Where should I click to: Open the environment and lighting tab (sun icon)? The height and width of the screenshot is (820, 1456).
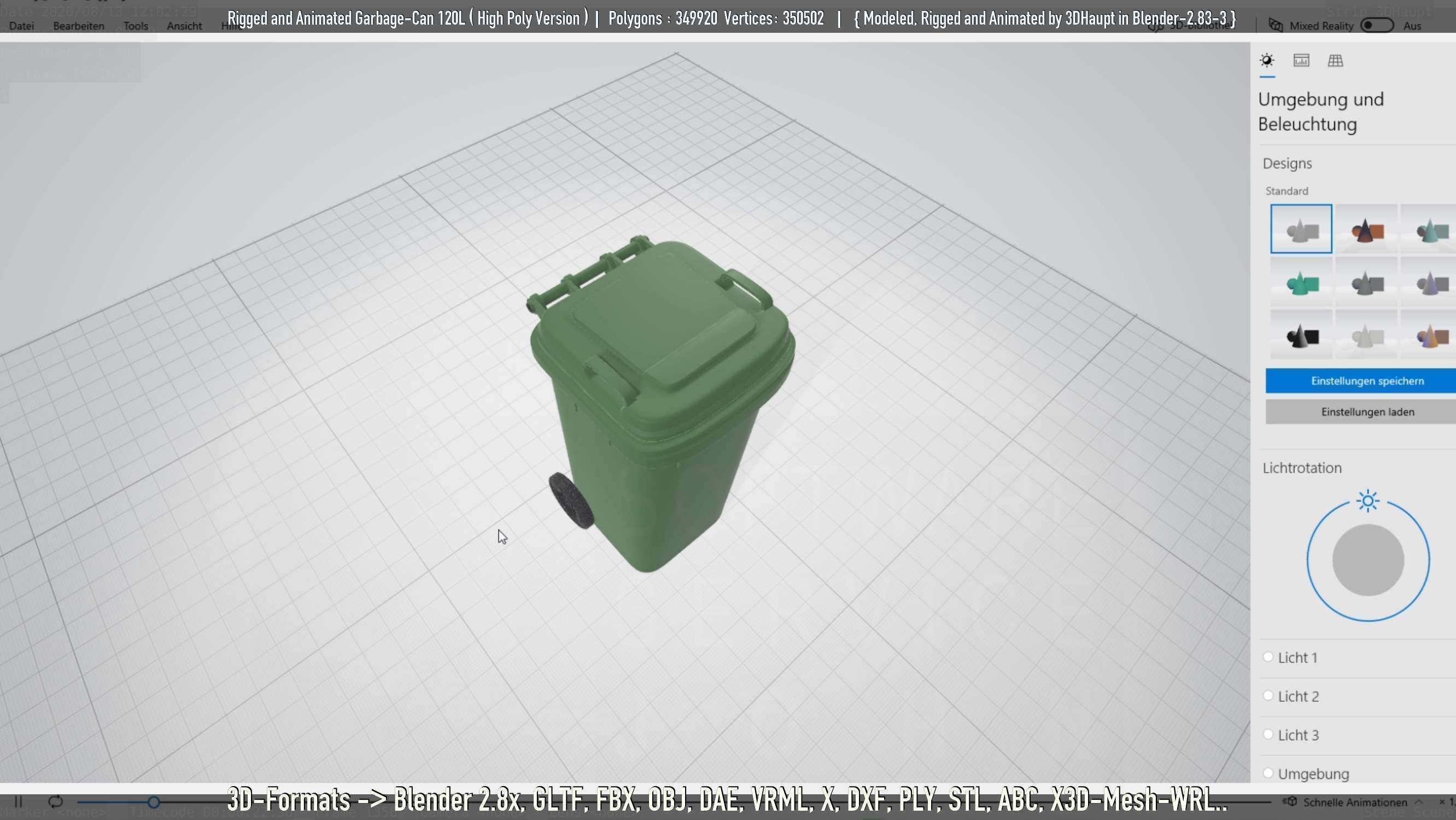[x=1267, y=61]
